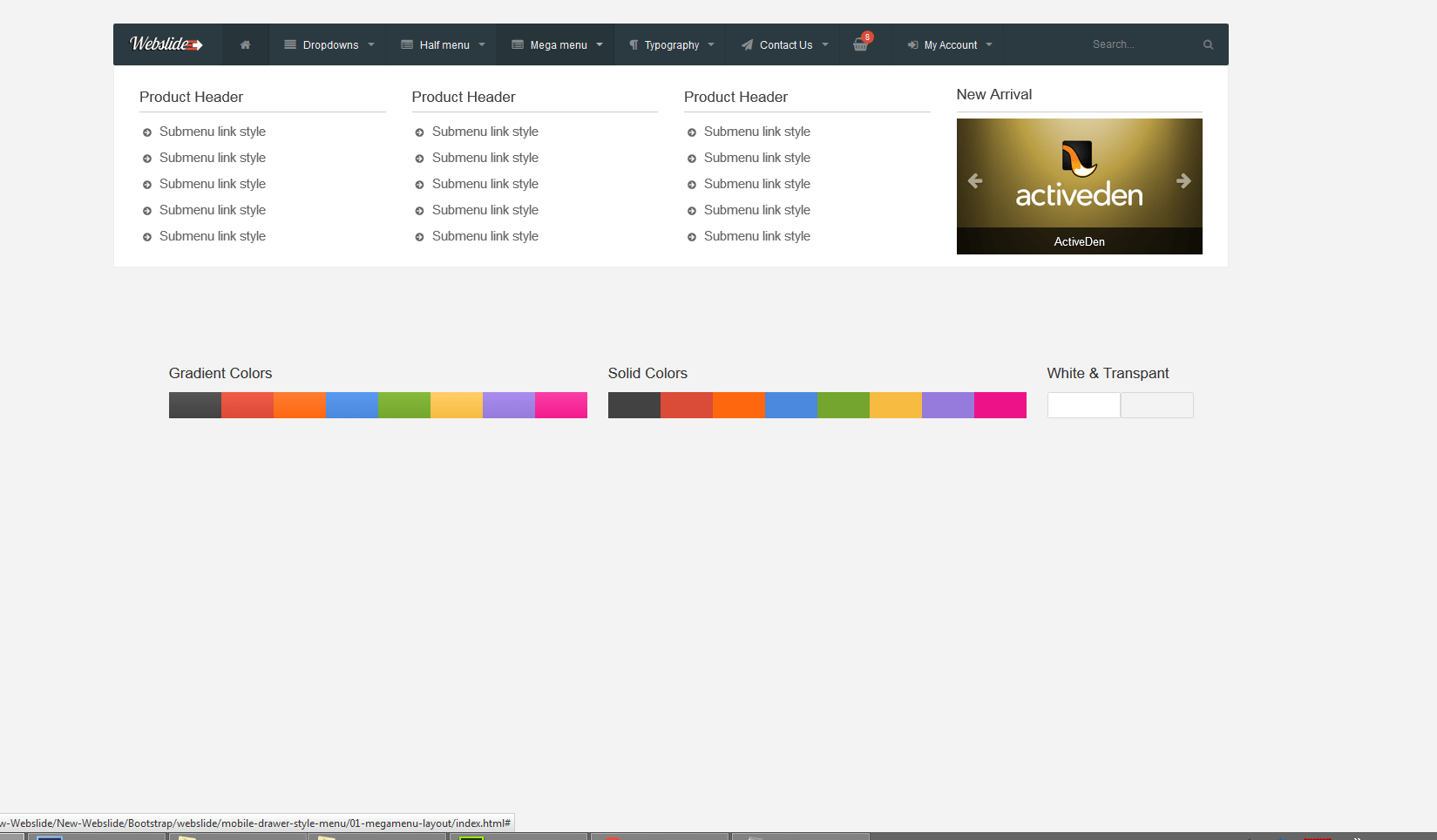The height and width of the screenshot is (840, 1437).
Task: Pick the pink gradient swatch
Action: click(x=561, y=405)
